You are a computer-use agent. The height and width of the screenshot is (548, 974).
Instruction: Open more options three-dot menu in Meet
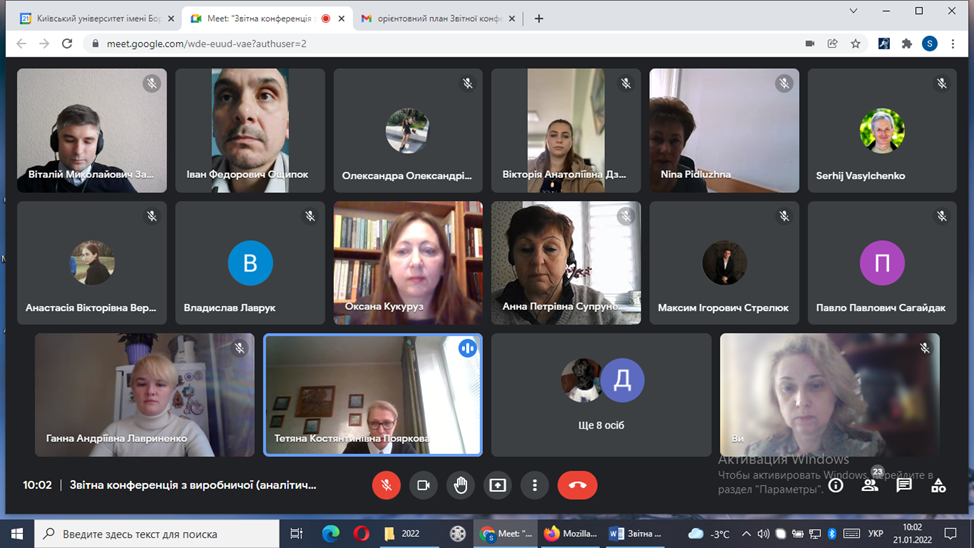point(535,485)
